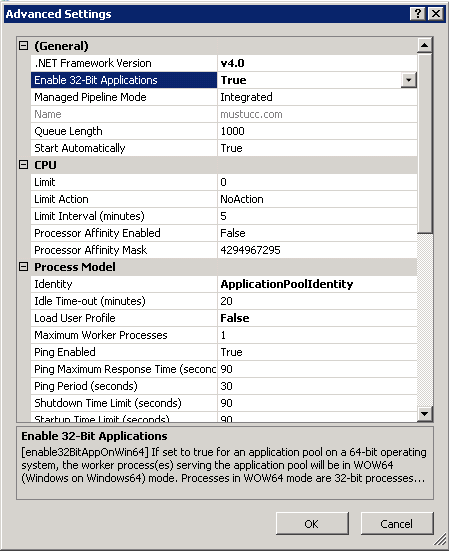Viewport: 449px width, 551px height.
Task: Click the Idle Time-out value field
Action: tap(317, 301)
